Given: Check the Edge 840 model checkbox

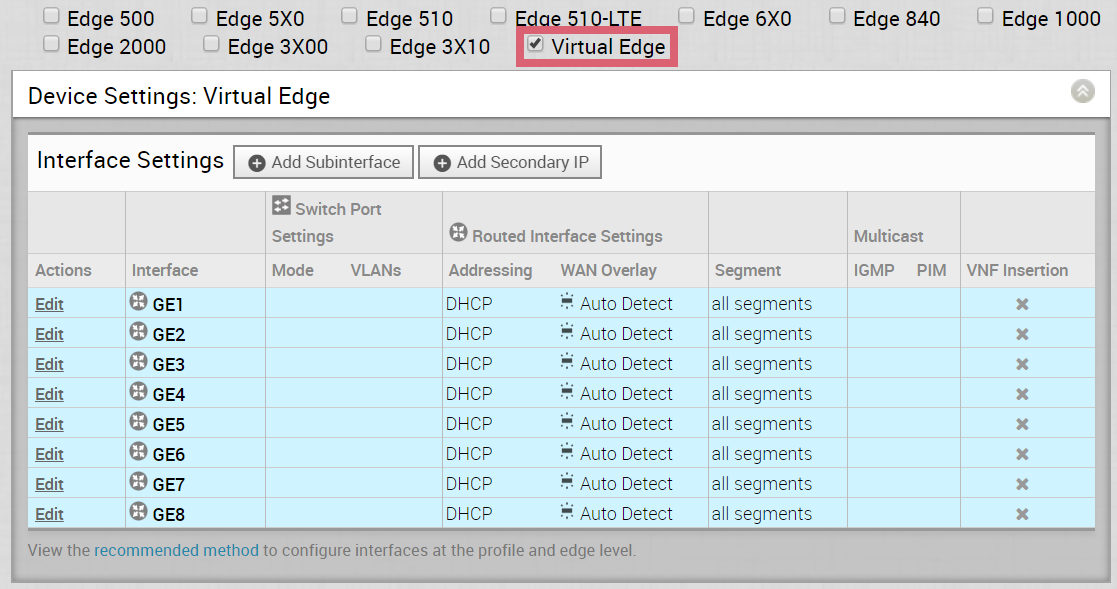Looking at the screenshot, I should [x=837, y=16].
